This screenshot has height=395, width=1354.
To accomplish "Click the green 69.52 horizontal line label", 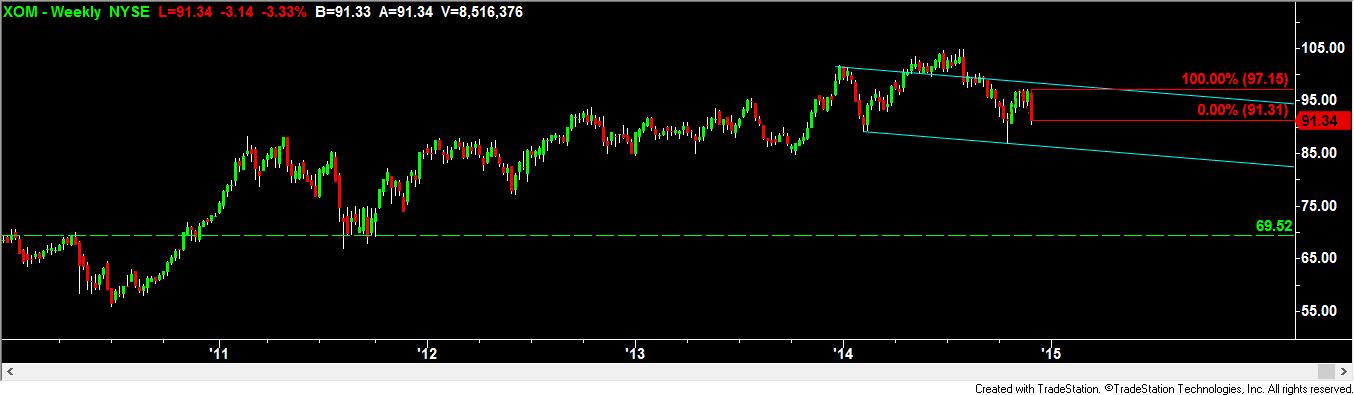I will point(1273,227).
